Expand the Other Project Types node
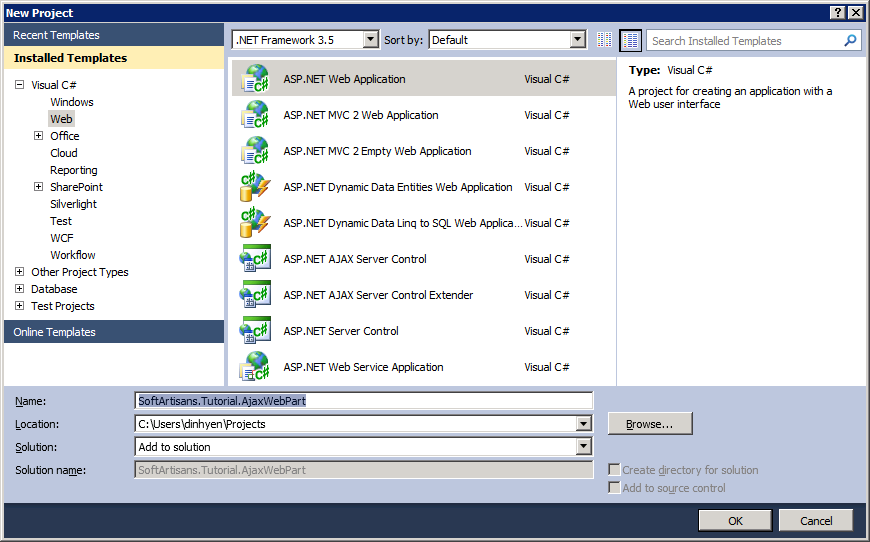This screenshot has width=870, height=542. pos(19,271)
